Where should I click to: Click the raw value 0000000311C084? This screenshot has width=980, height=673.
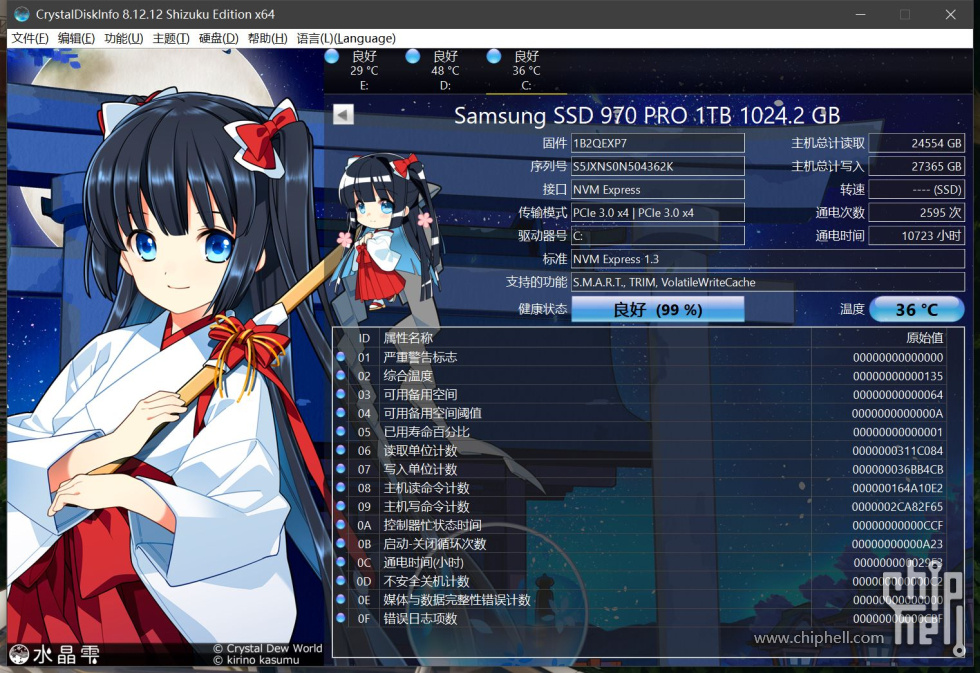(x=898, y=451)
